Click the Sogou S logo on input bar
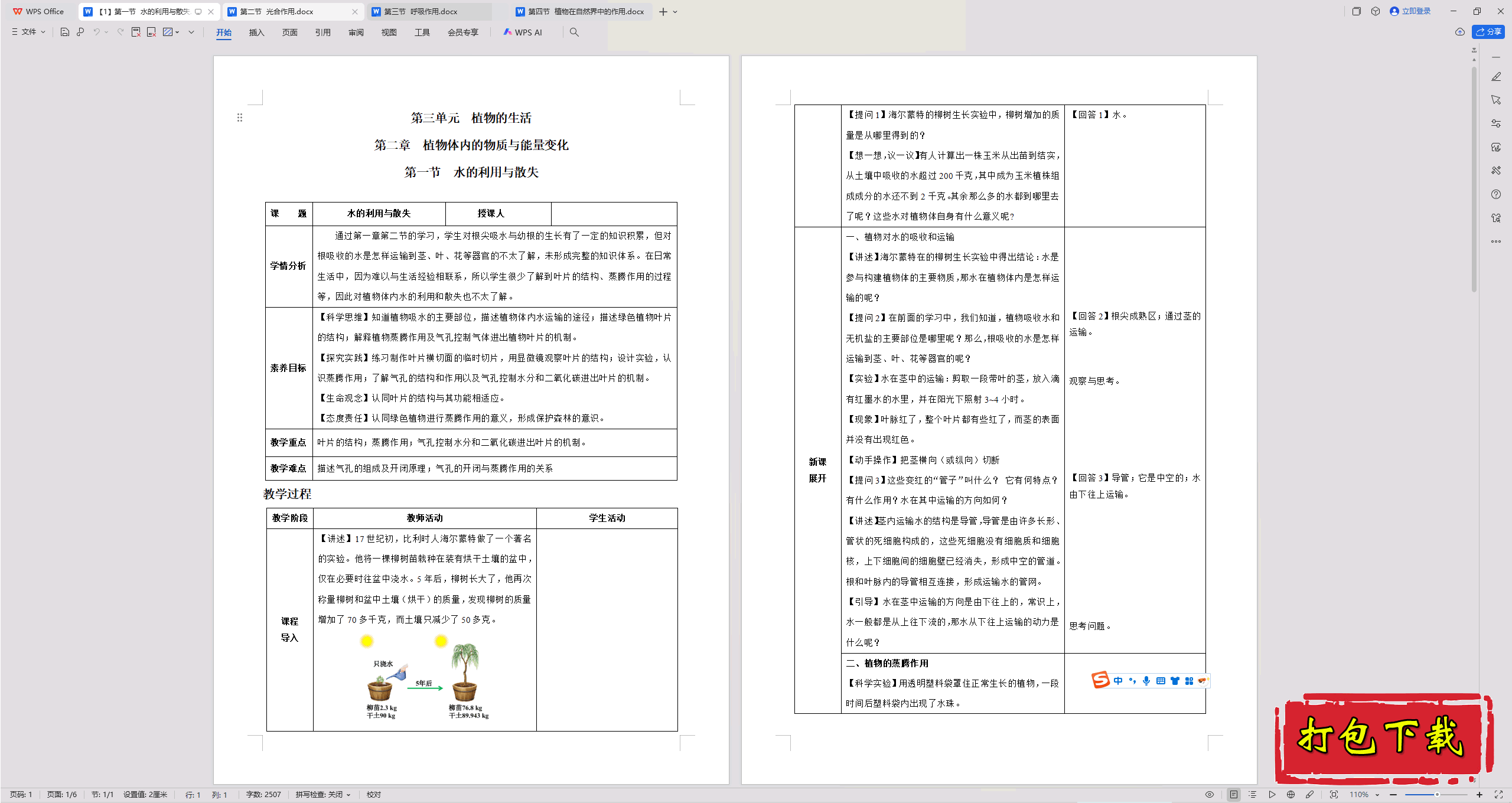The height and width of the screenshot is (803, 1512). coord(1100,680)
